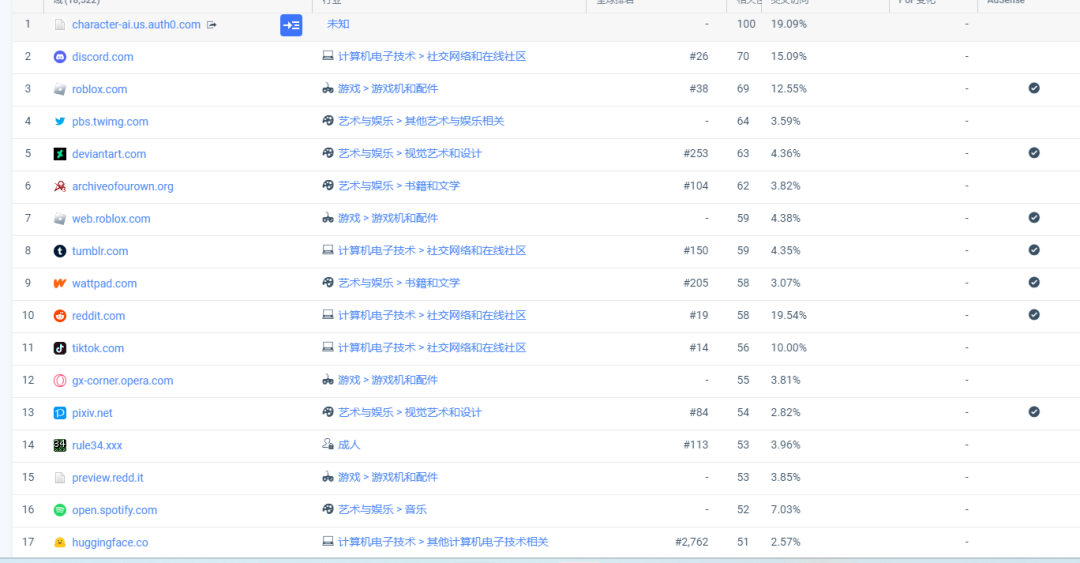
Task: Open the discord.com domain link
Action: pyautogui.click(x=103, y=57)
